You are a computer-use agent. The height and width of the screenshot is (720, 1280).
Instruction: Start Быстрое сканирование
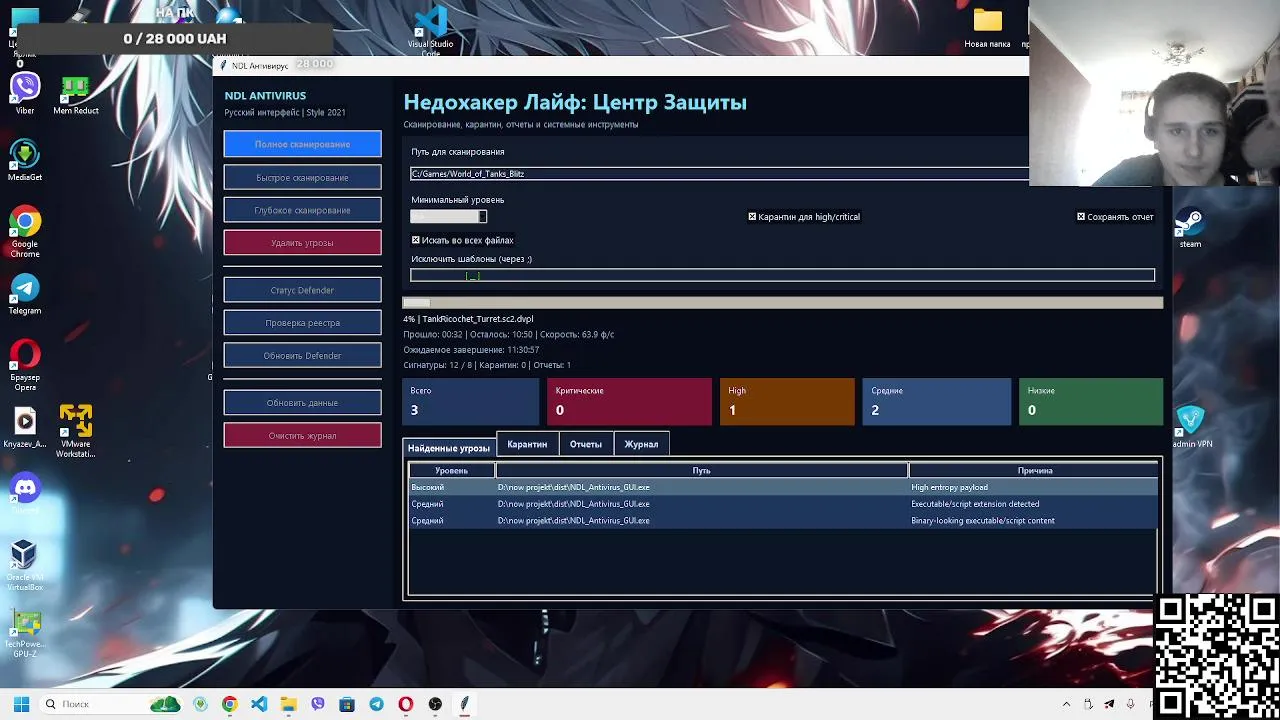coord(302,177)
